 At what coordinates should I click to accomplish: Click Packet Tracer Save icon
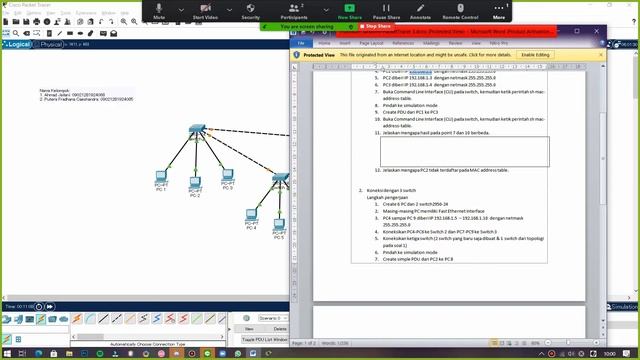coord(26,22)
